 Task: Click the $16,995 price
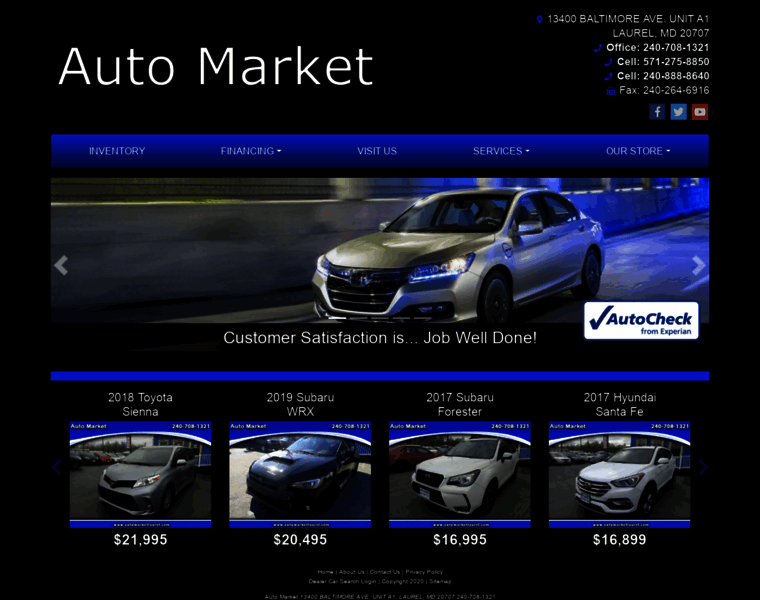point(459,540)
